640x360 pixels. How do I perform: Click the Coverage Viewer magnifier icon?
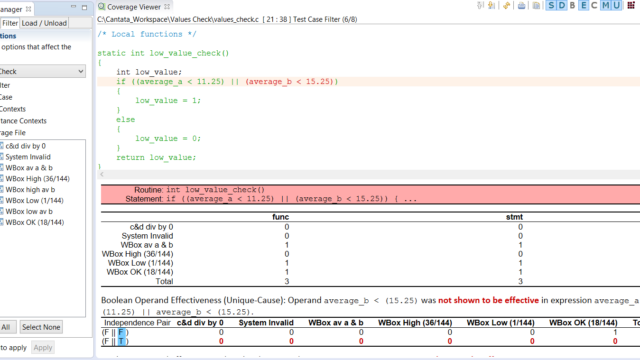(101, 7)
